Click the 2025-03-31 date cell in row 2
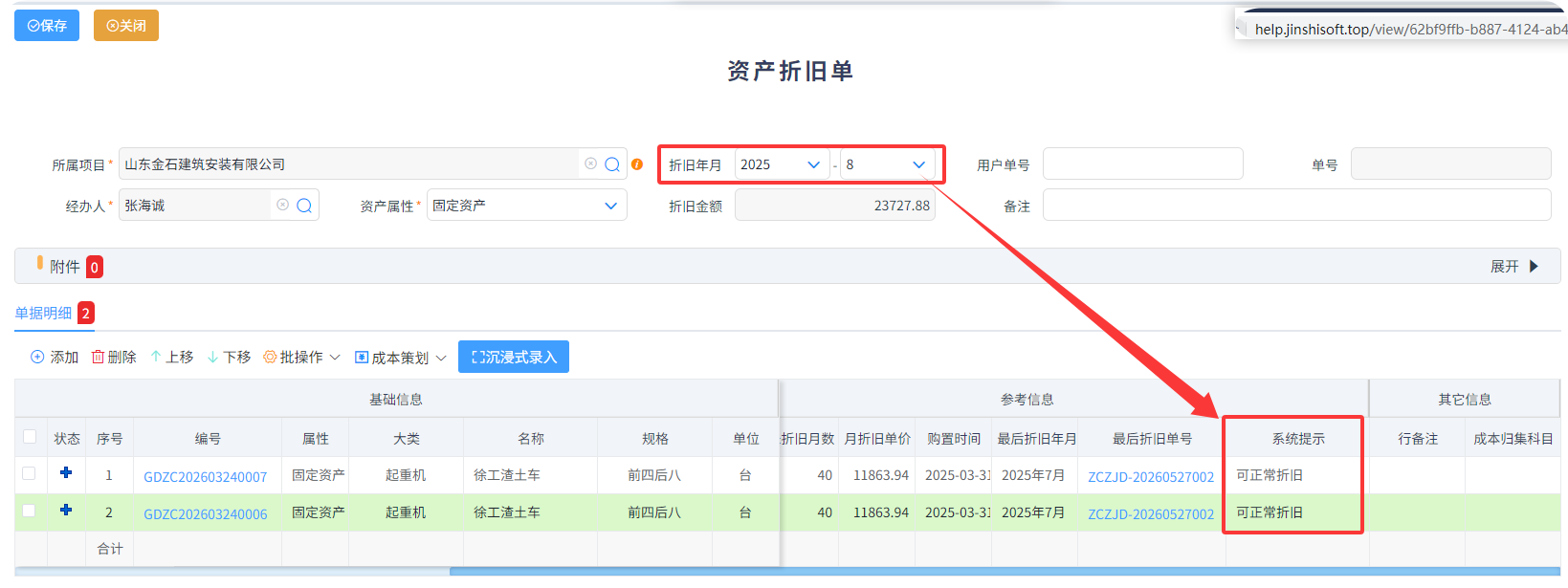The image size is (1568, 588). (954, 512)
